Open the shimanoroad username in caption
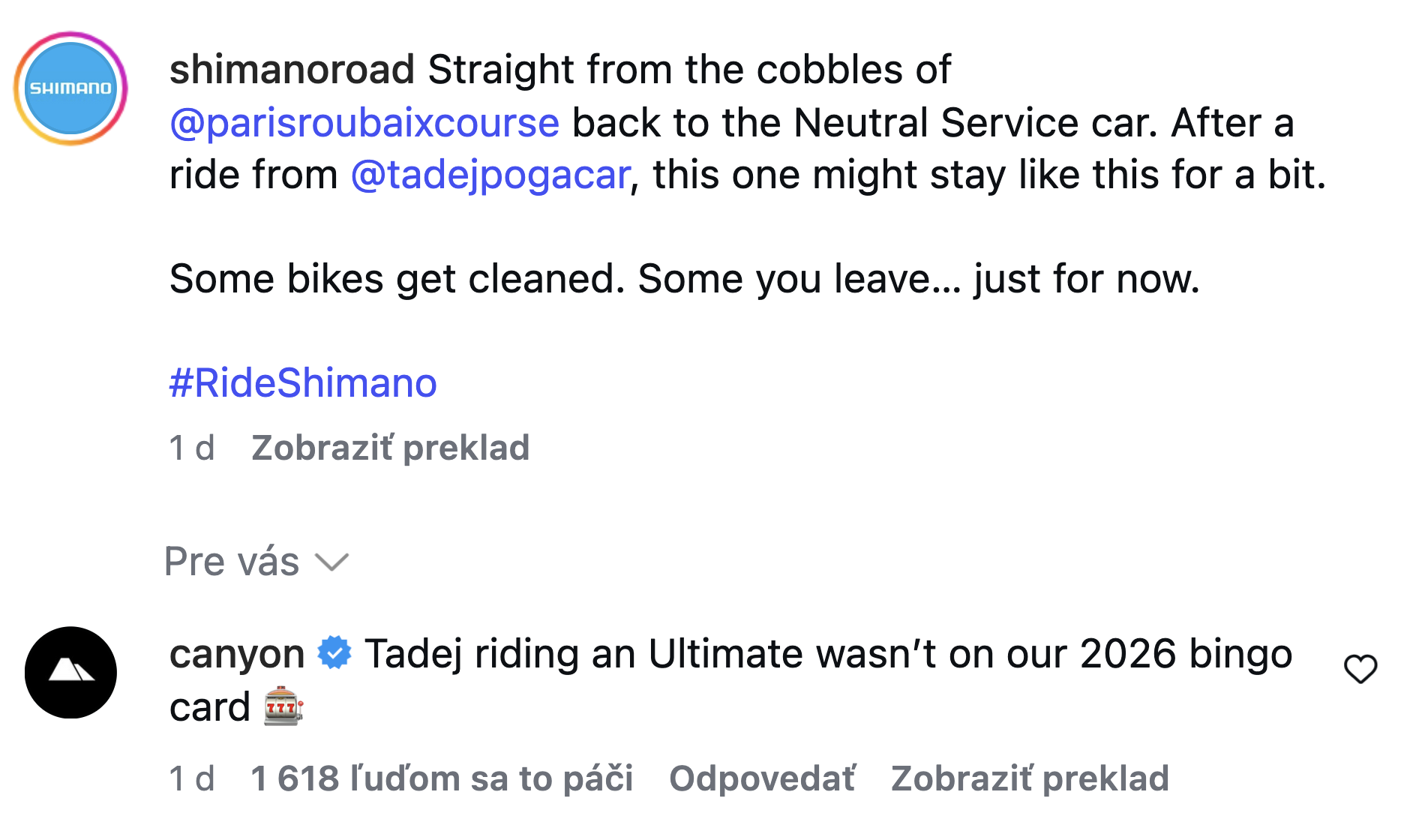Viewport: 1407px width, 840px height. pyautogui.click(x=292, y=70)
